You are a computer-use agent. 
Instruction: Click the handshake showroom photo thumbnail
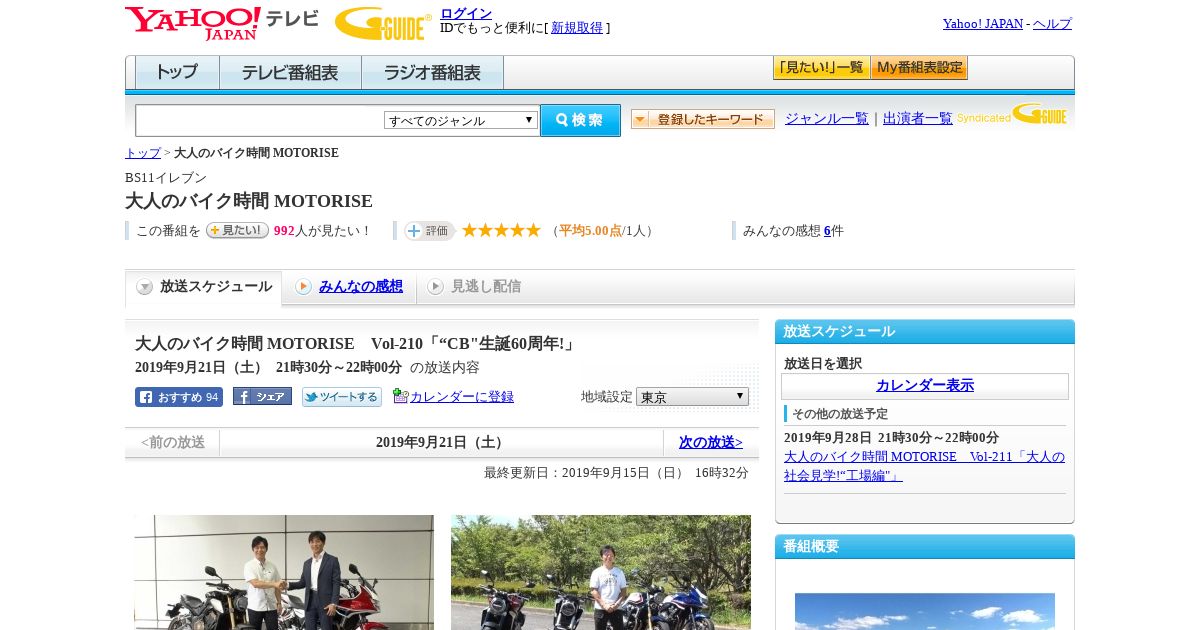click(x=284, y=572)
